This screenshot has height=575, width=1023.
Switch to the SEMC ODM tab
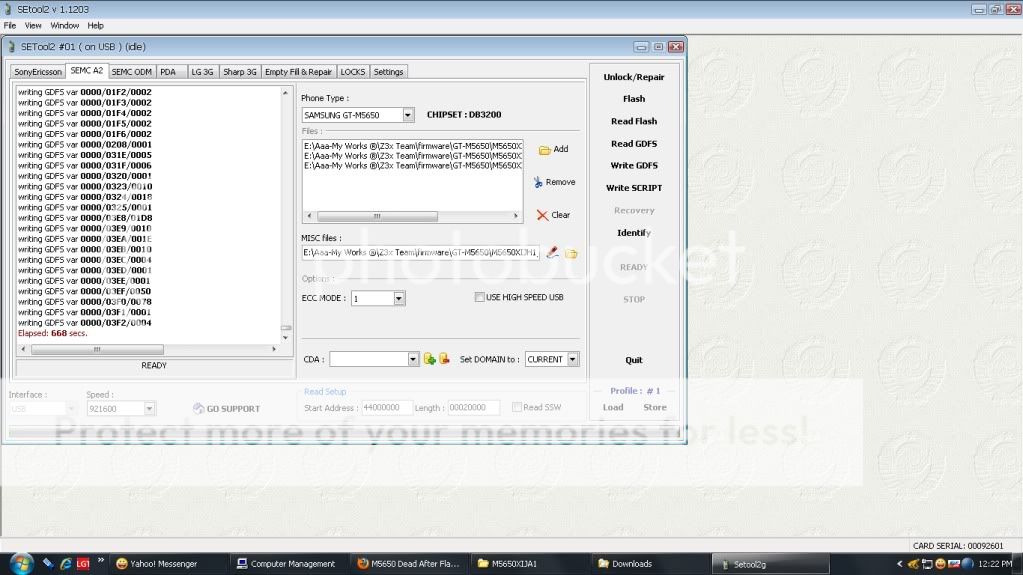131,72
